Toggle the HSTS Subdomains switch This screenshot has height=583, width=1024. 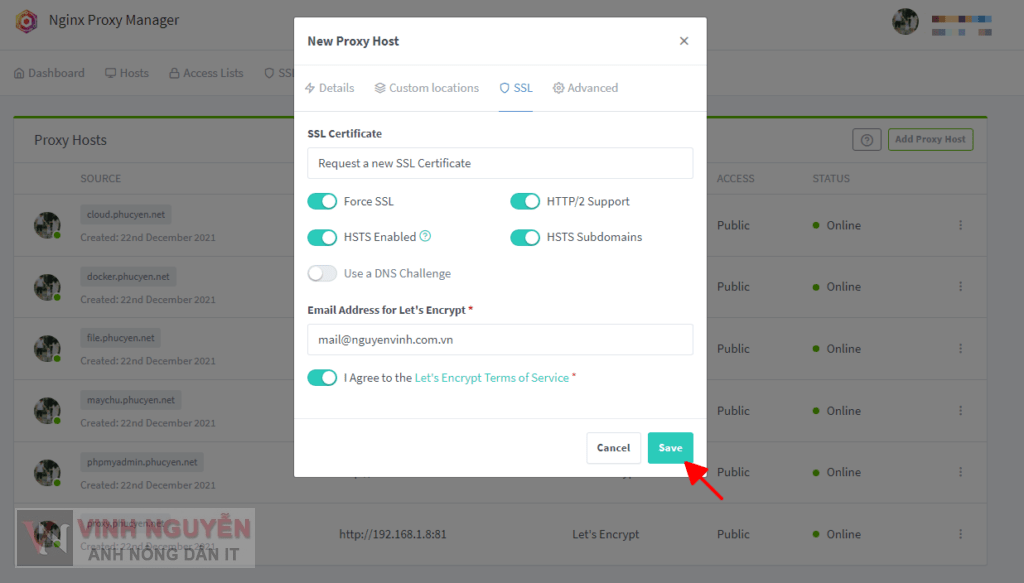click(525, 238)
